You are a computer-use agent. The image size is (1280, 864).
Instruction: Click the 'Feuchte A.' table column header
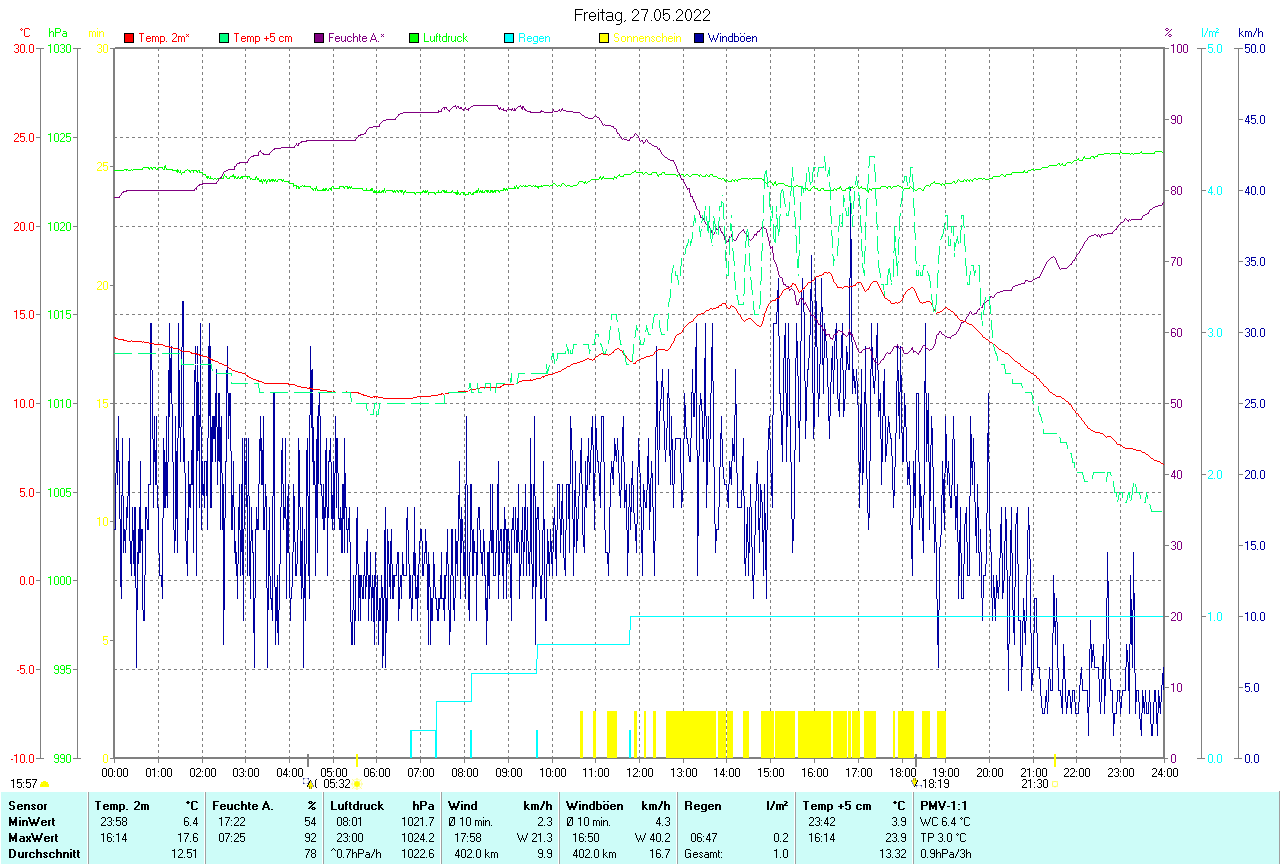click(x=243, y=805)
